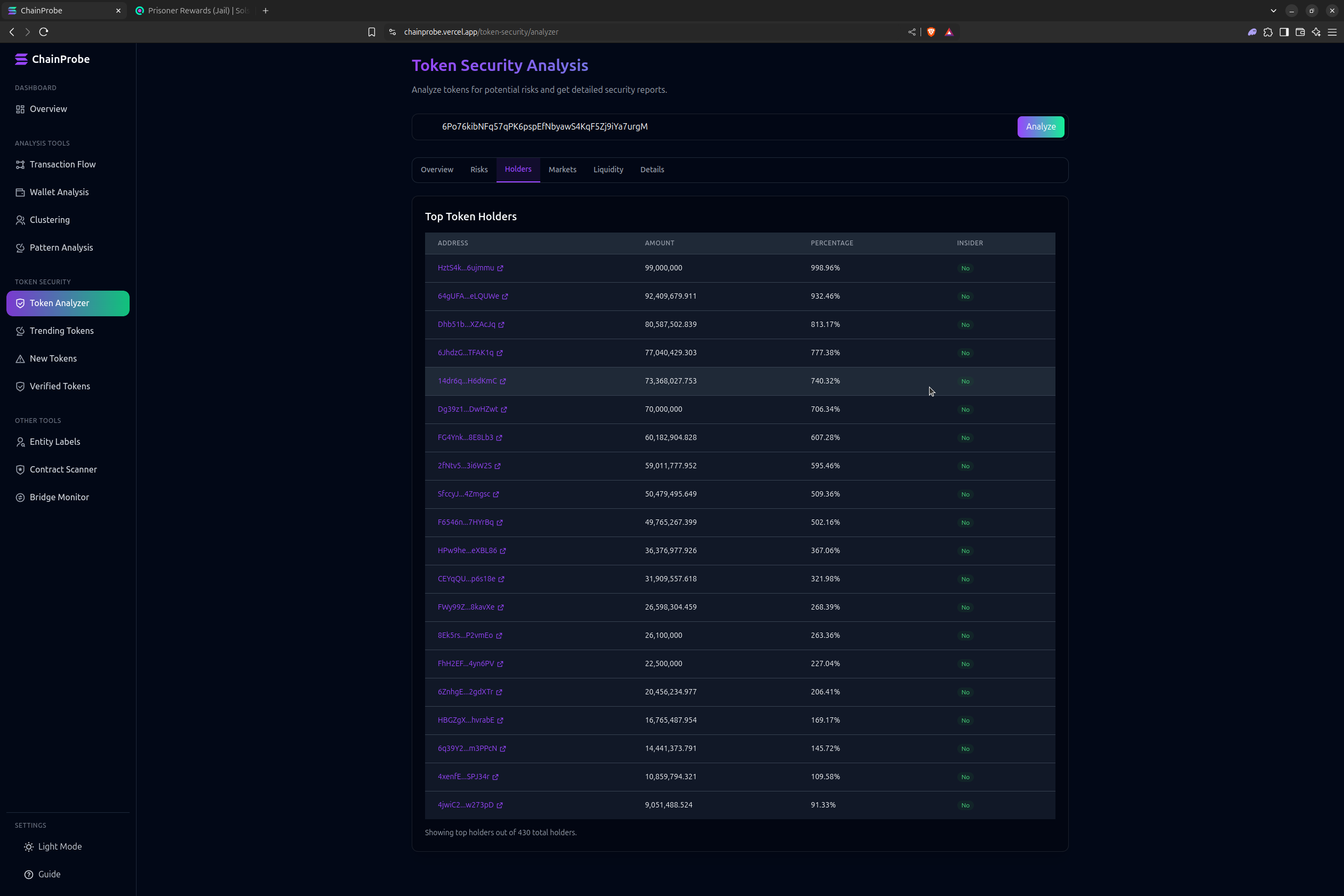The image size is (1344, 896).
Task: Click the Brave shields lion icon
Action: click(x=931, y=32)
